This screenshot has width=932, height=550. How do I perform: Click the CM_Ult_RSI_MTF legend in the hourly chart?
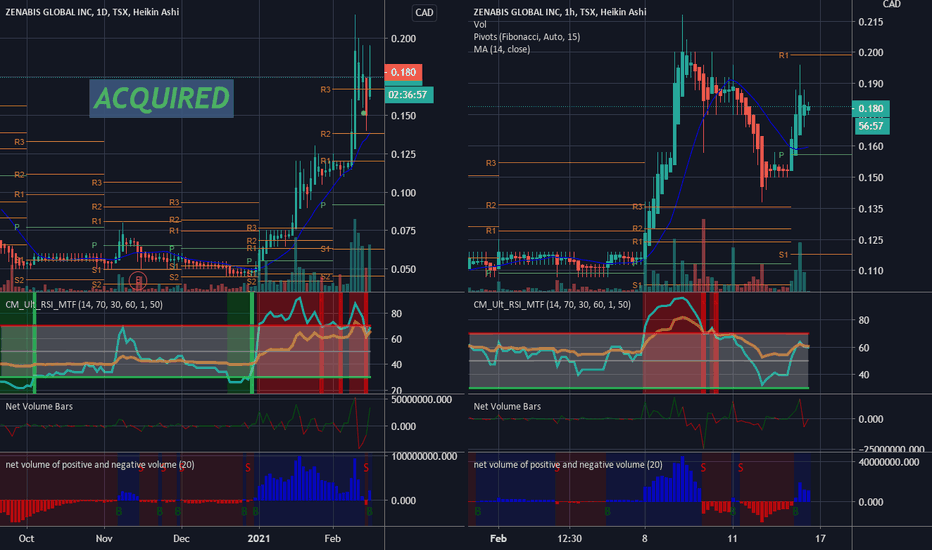pyautogui.click(x=552, y=304)
